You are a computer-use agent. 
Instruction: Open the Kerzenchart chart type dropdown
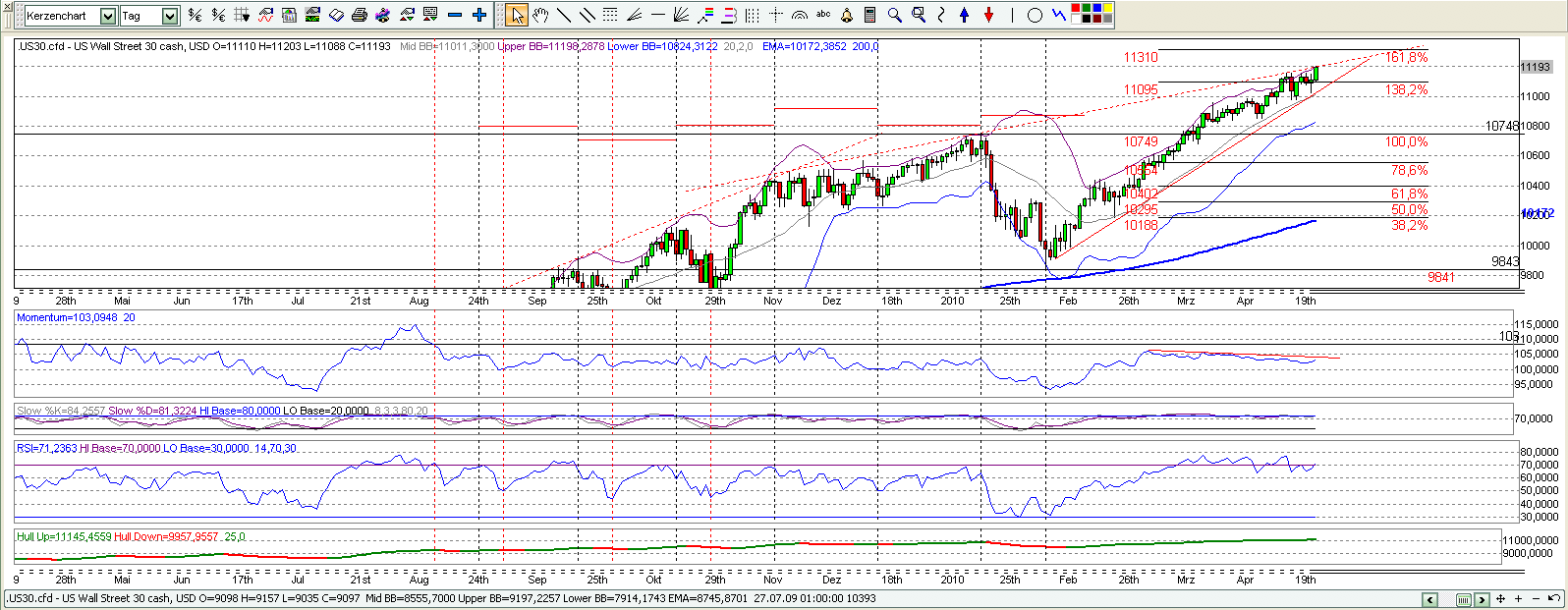point(108,16)
